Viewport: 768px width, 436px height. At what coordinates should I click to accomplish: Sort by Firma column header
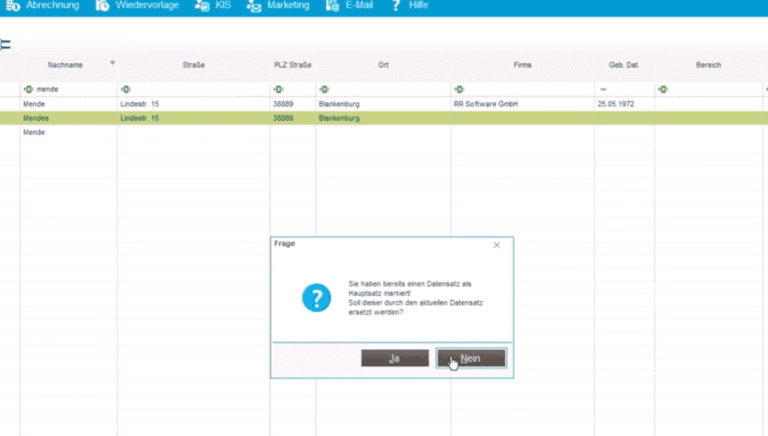[x=522, y=65]
